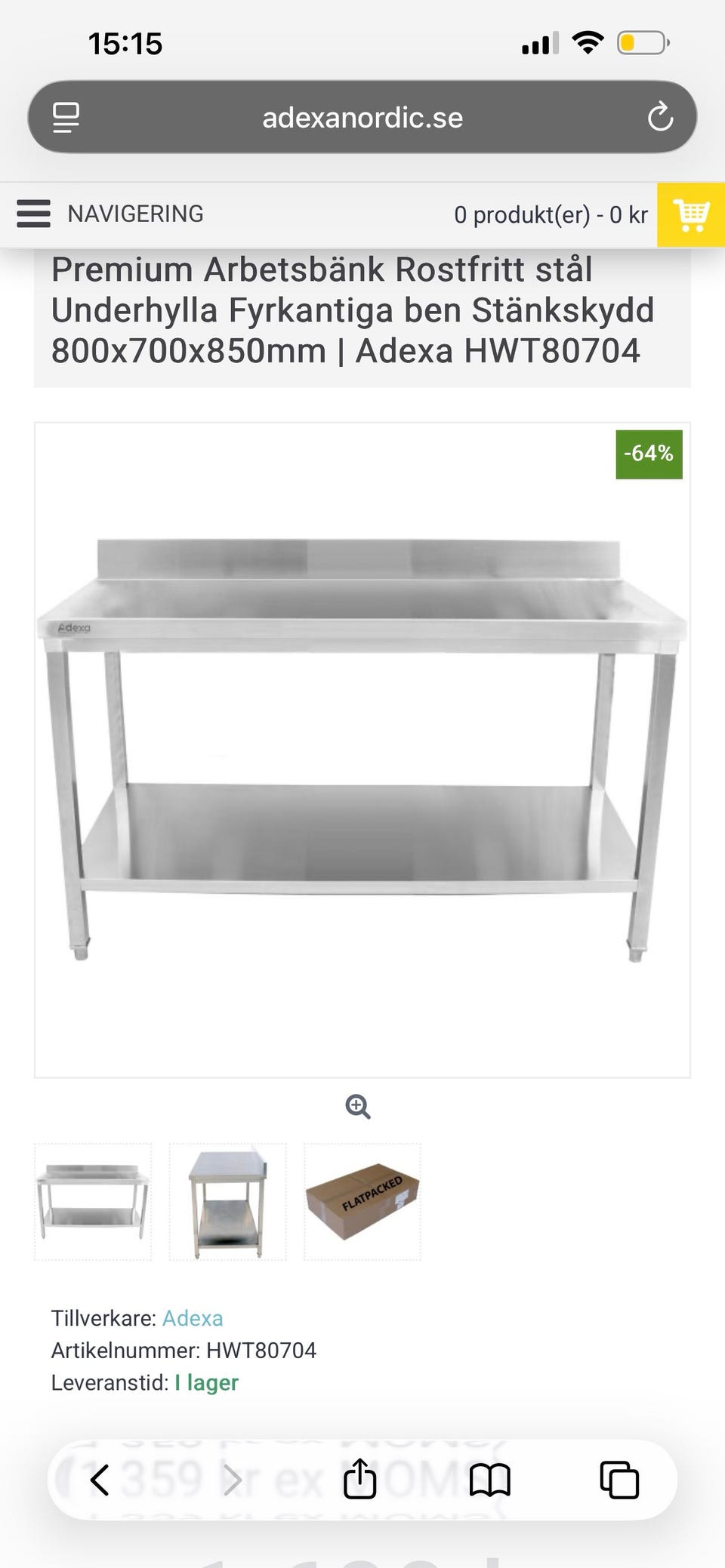
Task: Tap the Safari share icon
Action: [360, 1479]
